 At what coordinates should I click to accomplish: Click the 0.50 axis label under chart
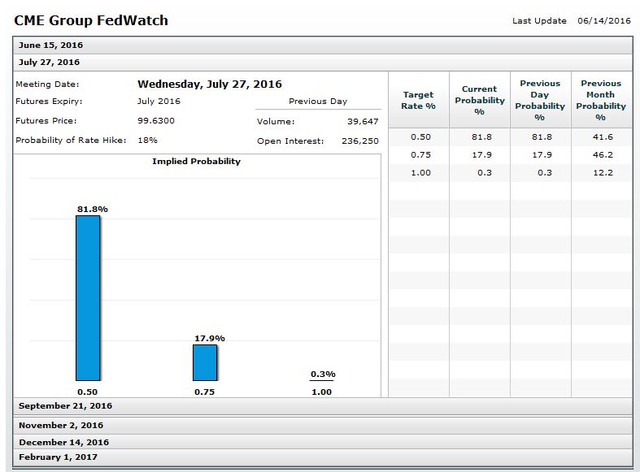[87, 392]
